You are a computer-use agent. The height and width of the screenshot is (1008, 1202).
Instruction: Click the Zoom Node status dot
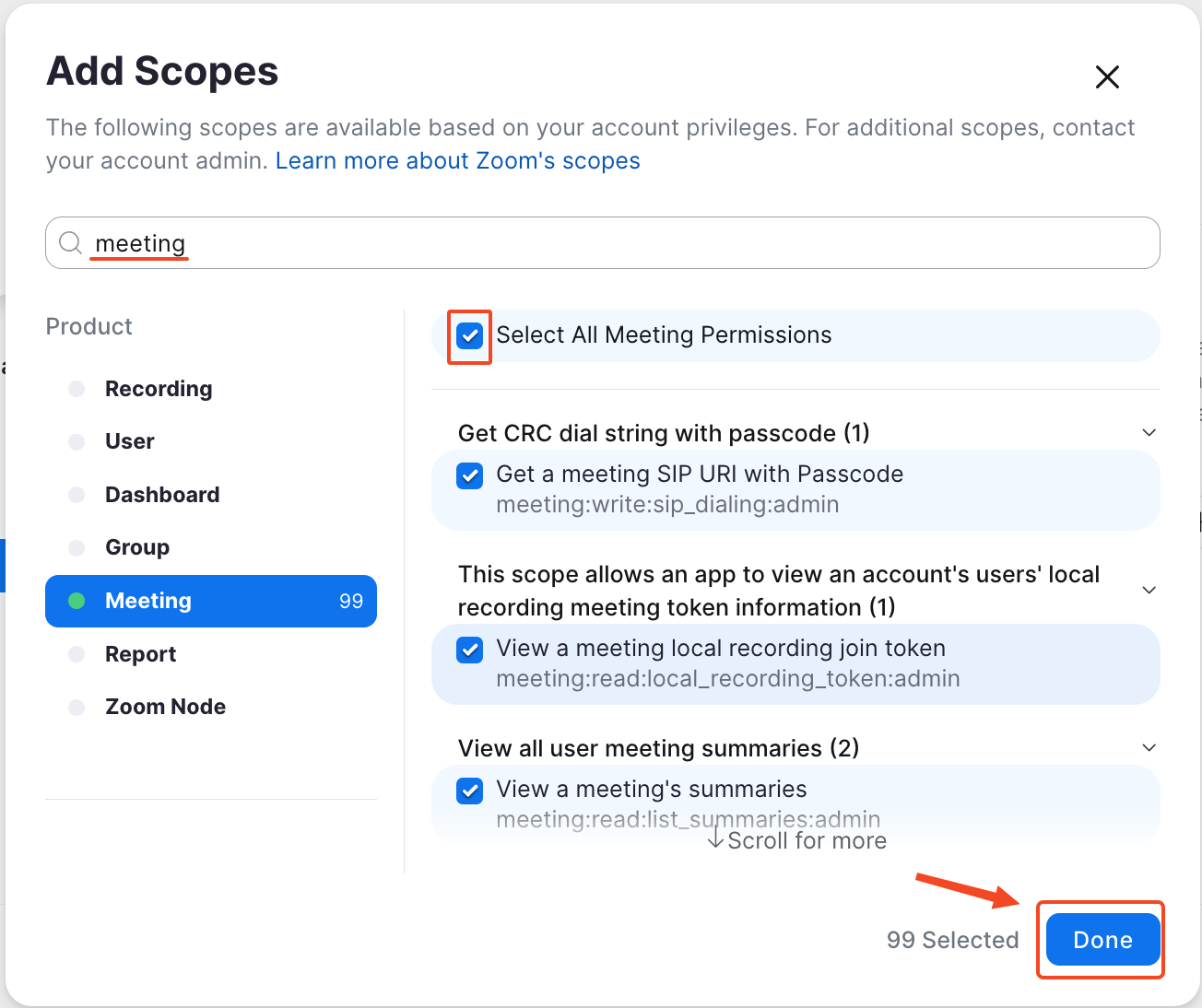pyautogui.click(x=77, y=707)
